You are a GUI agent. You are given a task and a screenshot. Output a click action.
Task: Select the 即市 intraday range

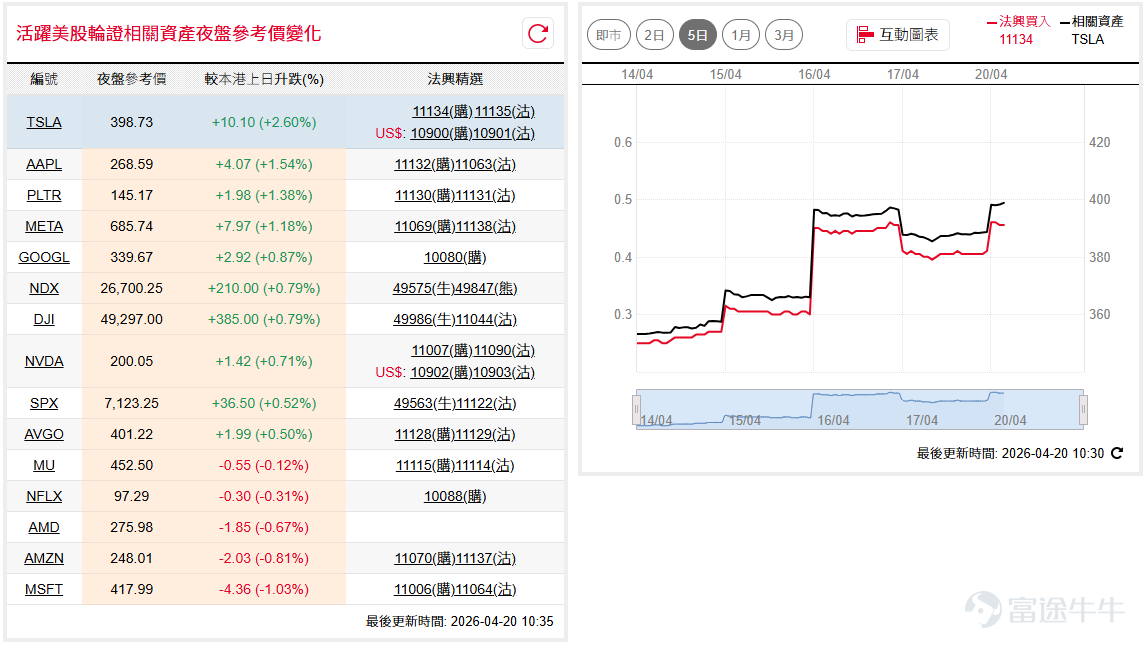pos(609,35)
